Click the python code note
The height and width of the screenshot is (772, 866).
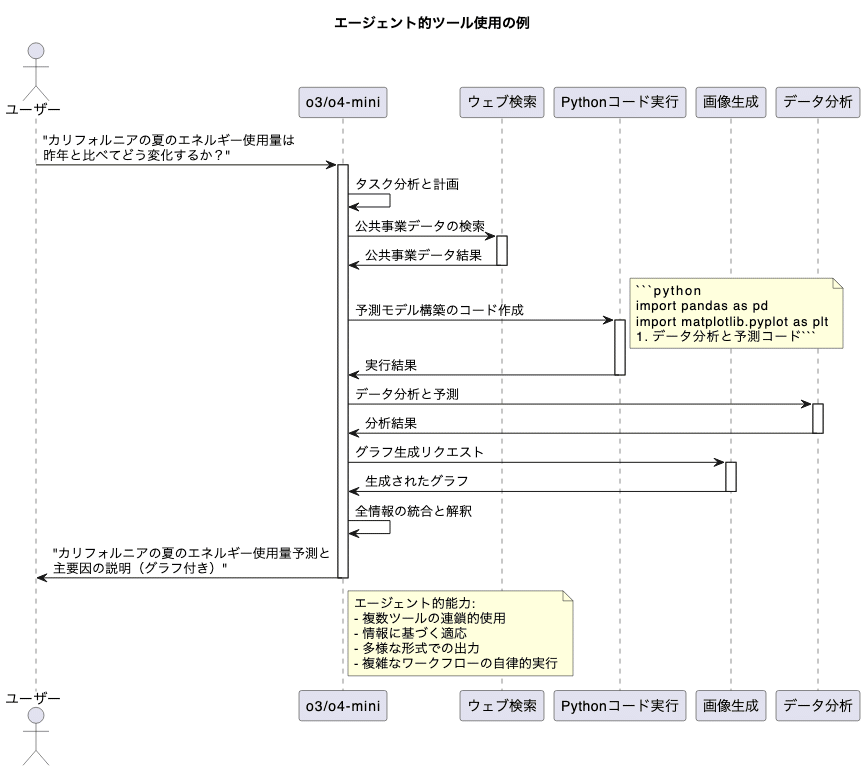tap(736, 314)
